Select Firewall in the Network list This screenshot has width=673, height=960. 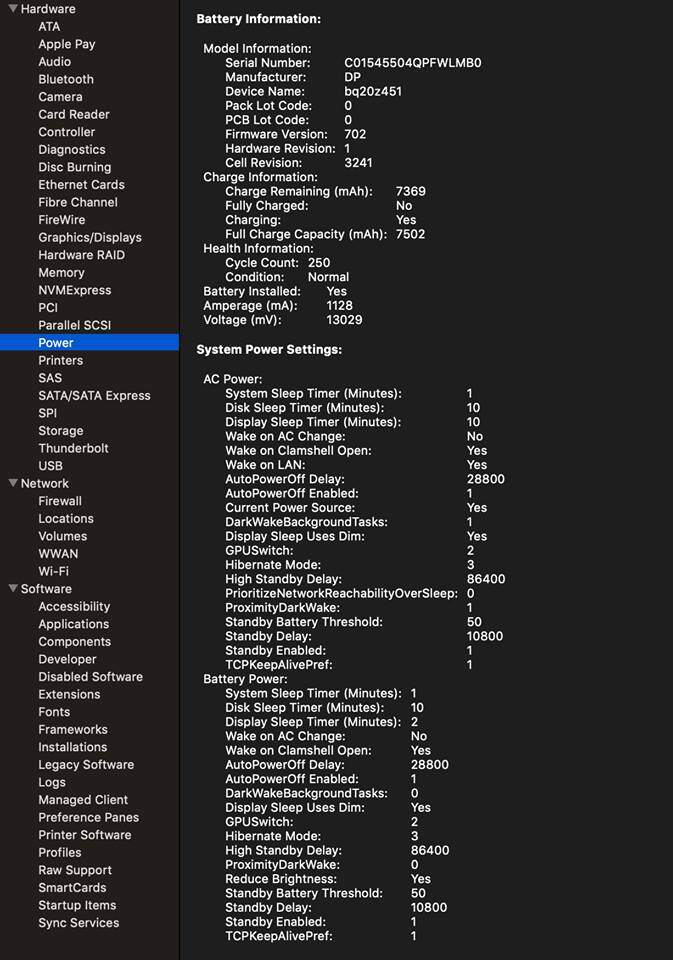pyautogui.click(x=60, y=501)
